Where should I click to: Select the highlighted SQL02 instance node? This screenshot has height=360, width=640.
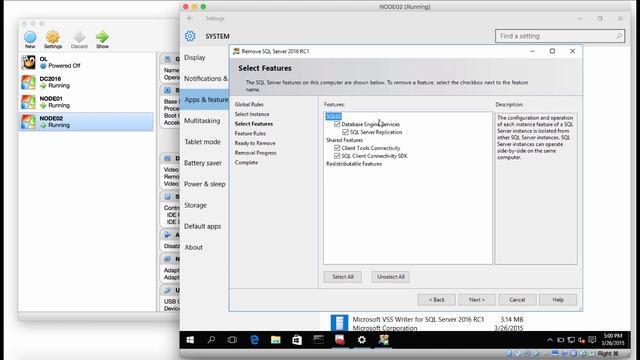[x=333, y=116]
